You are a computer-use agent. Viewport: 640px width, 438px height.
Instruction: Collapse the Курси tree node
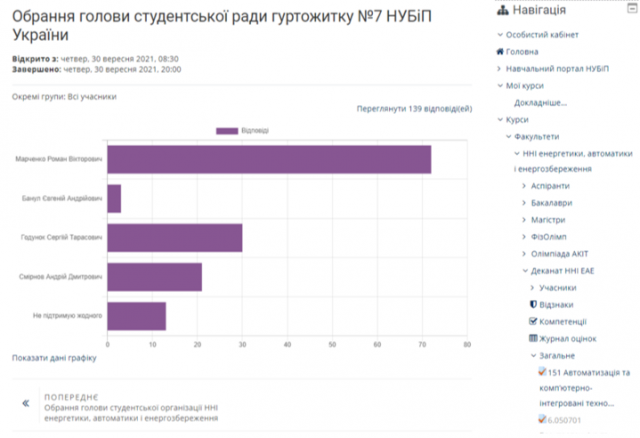coord(500,120)
